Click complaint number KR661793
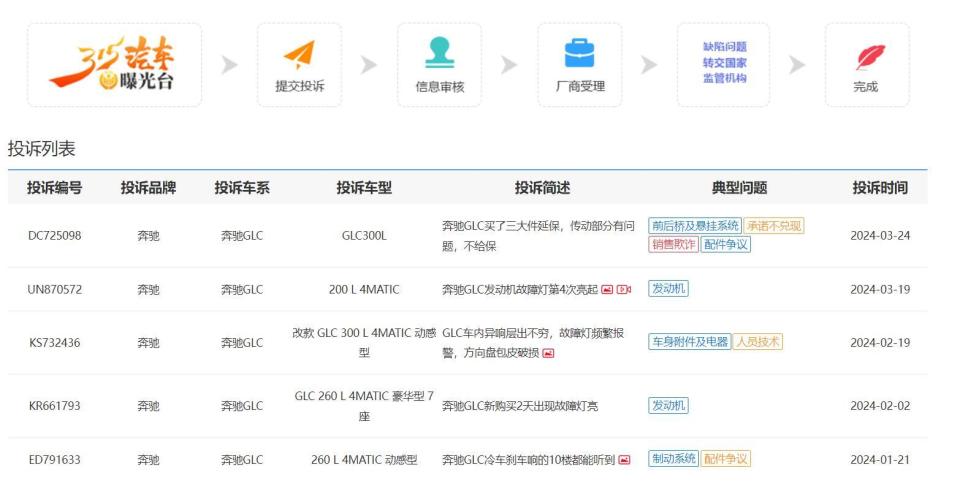The image size is (960, 481). pos(54,406)
